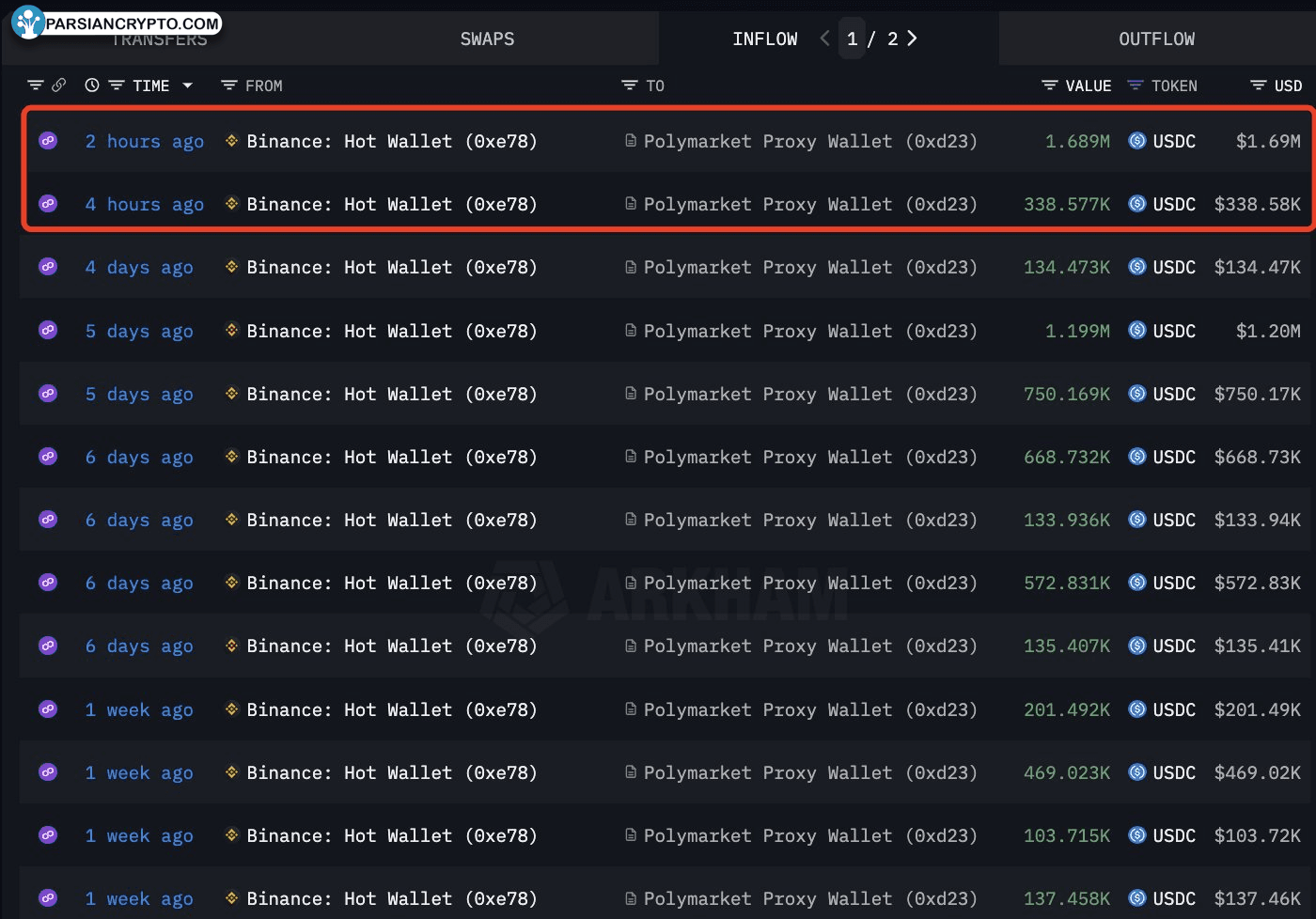Filter by the VALUE column
The width and height of the screenshot is (1316, 919).
[x=1050, y=86]
